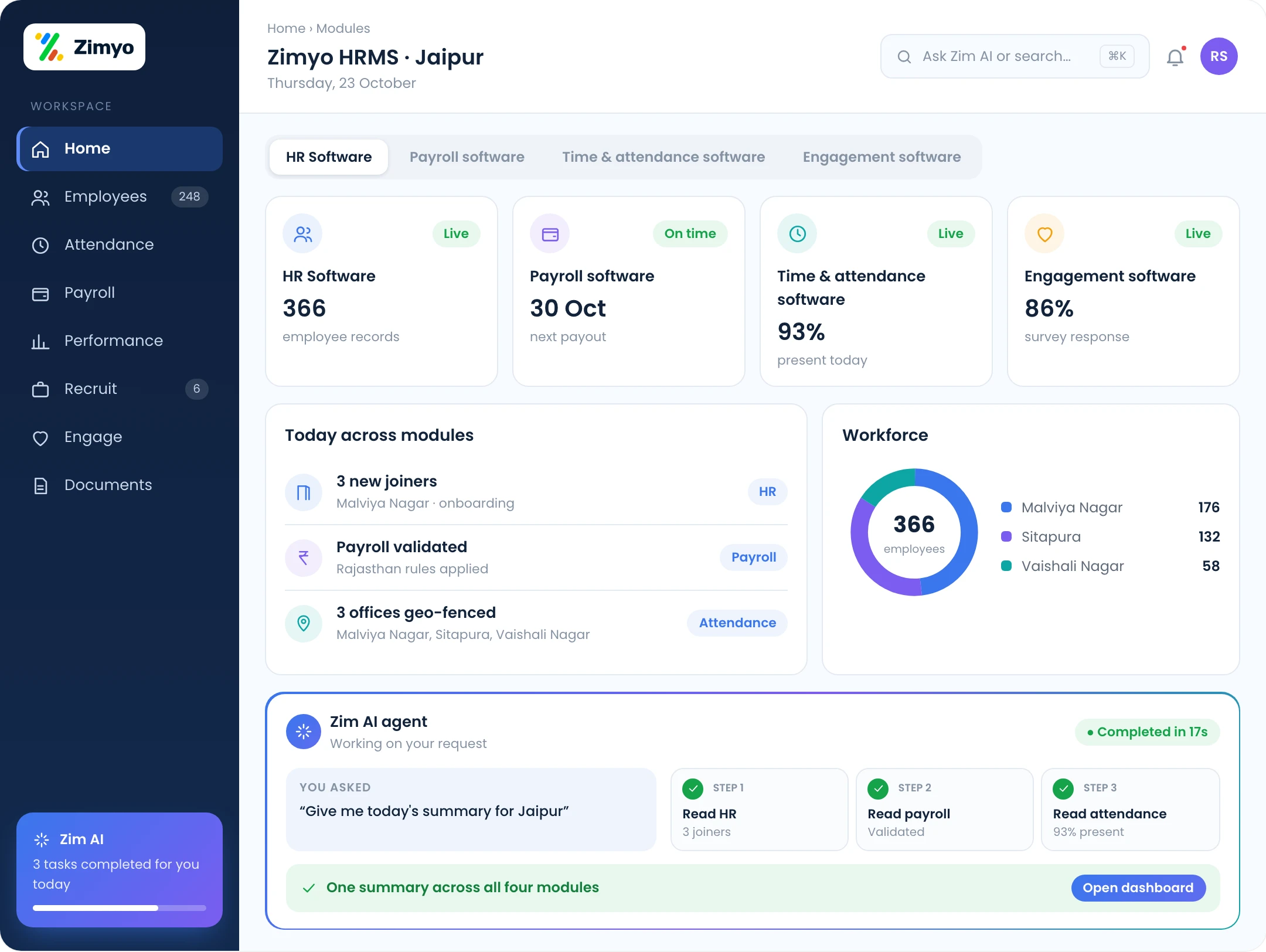Click the Payroll card icon in sidebar

[40, 293]
